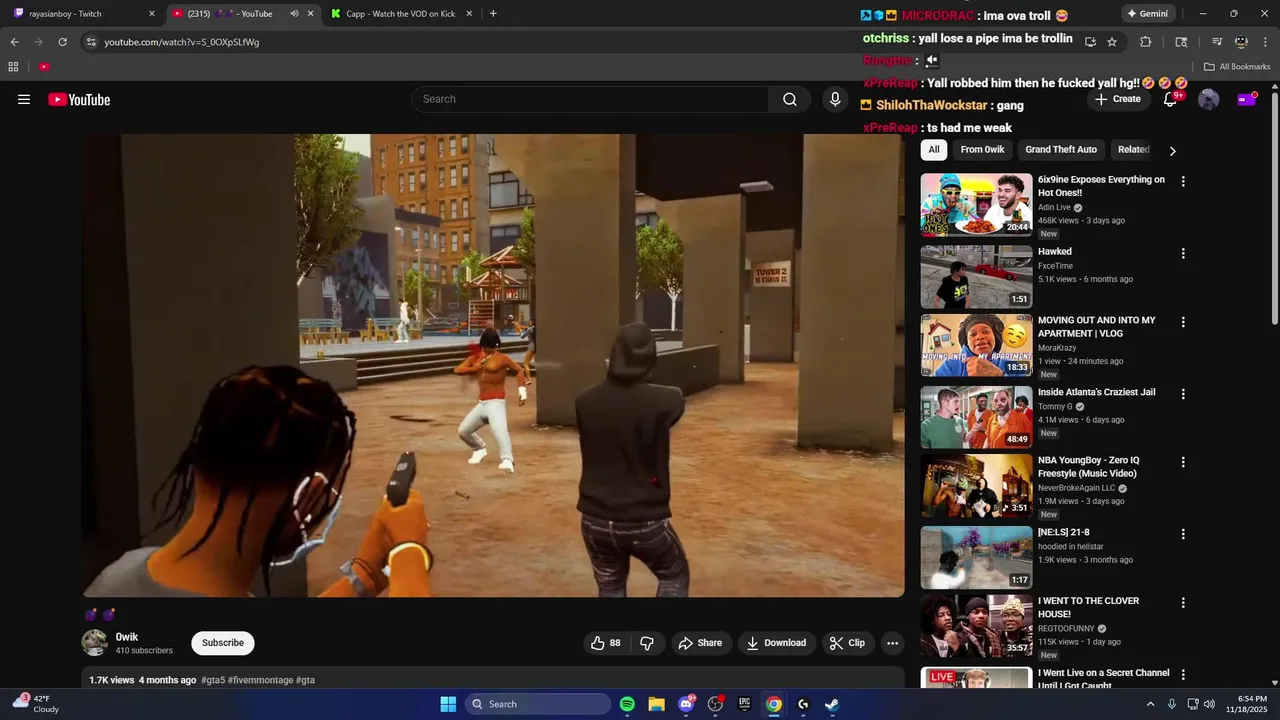View site information in address bar
This screenshot has height=720, width=1280.
pyautogui.click(x=91, y=42)
